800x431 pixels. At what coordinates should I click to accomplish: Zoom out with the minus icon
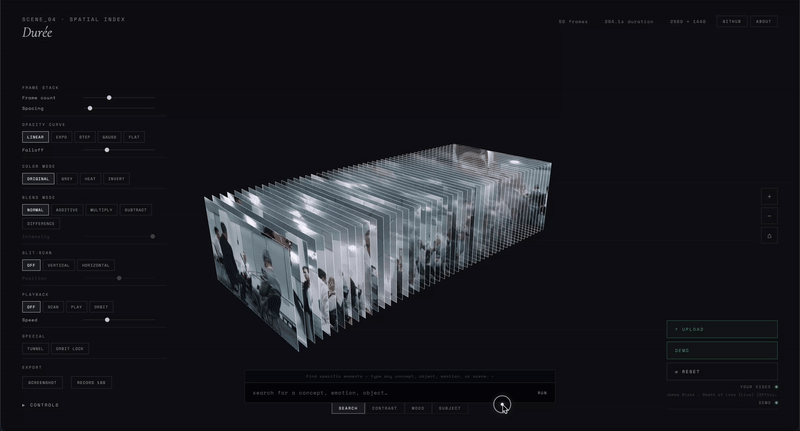(x=769, y=216)
